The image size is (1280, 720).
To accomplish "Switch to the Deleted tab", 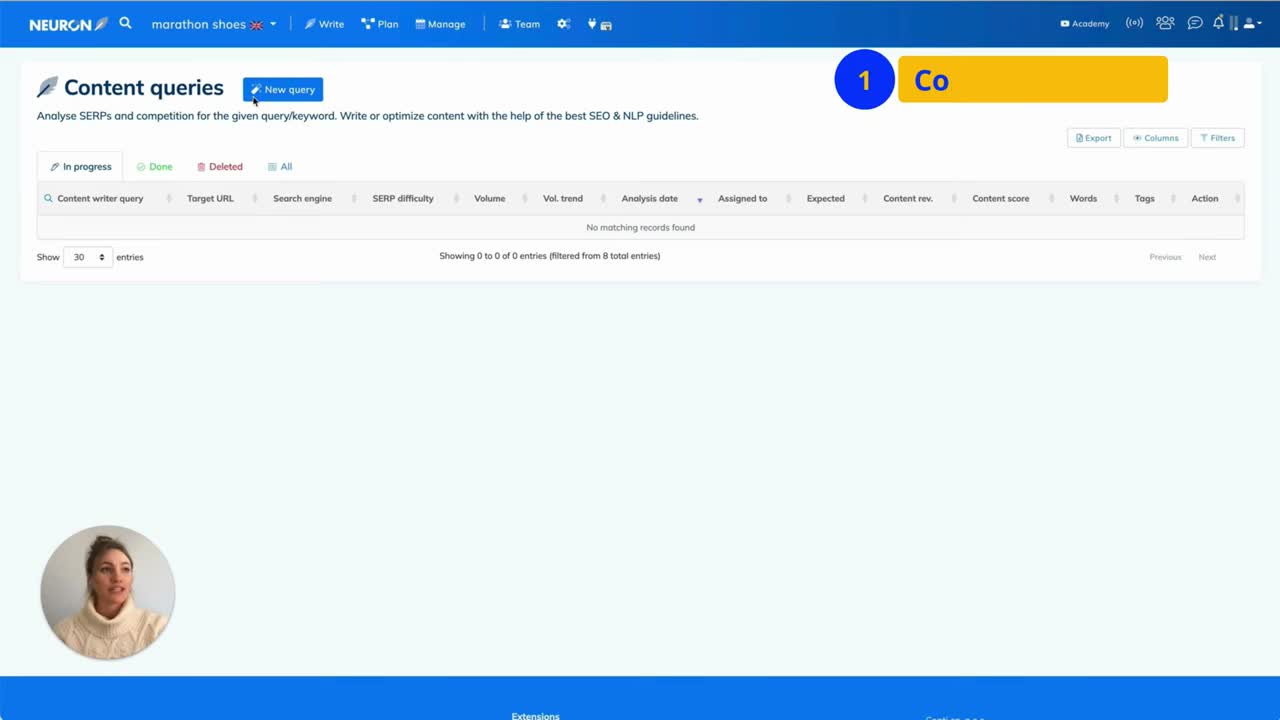I will point(219,167).
